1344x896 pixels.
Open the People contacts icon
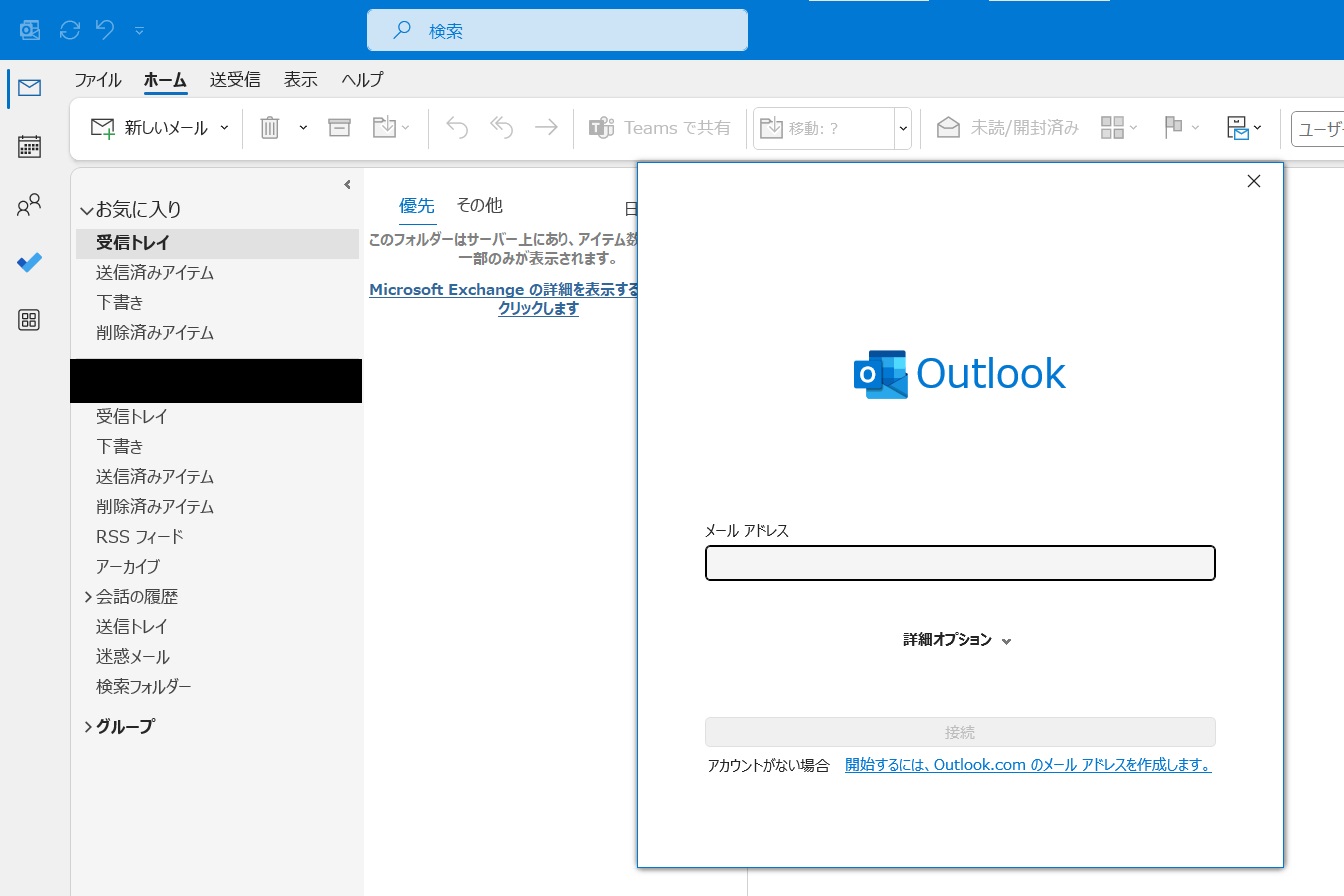point(29,206)
